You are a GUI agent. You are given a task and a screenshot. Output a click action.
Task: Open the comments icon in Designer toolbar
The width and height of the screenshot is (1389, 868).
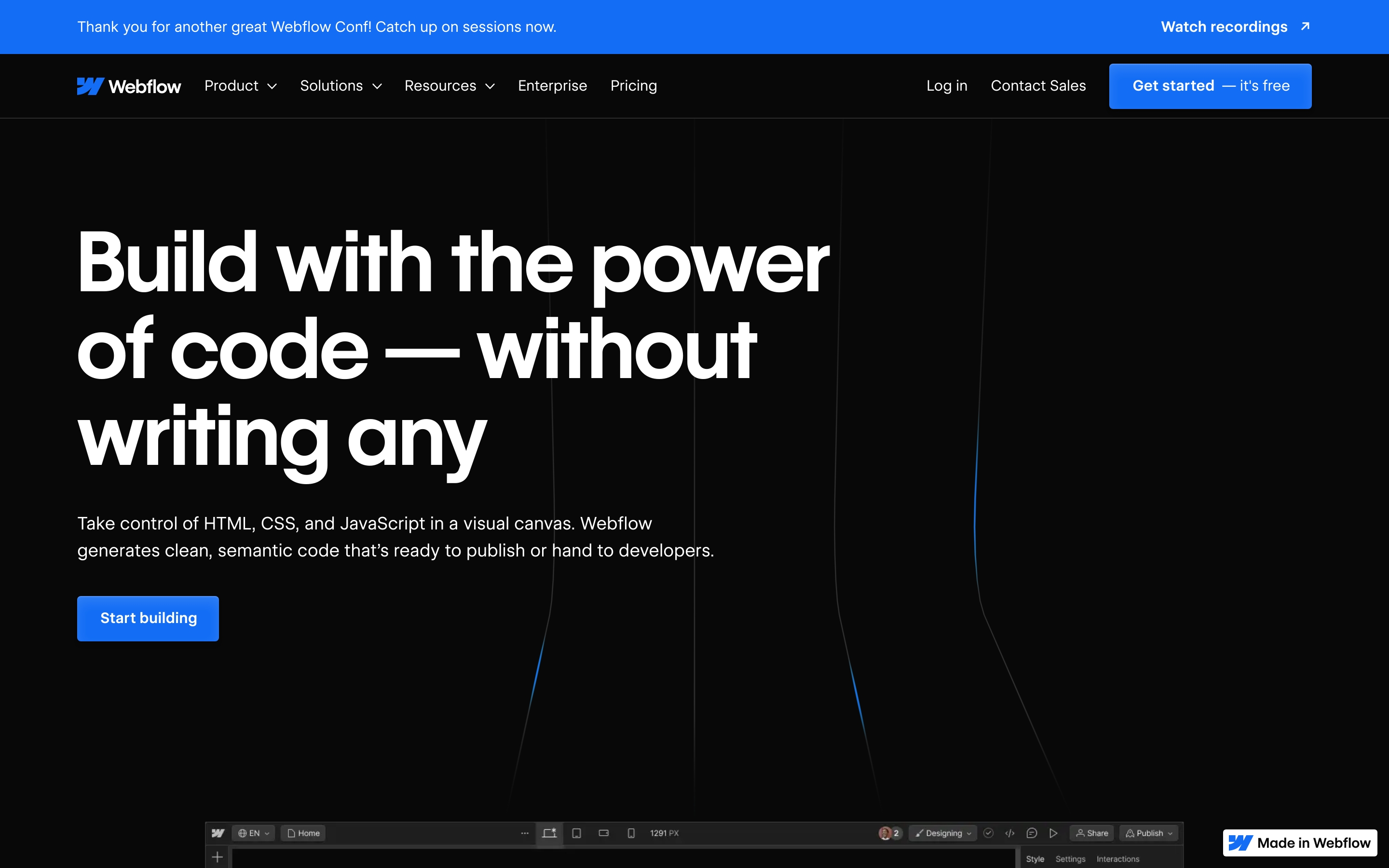(1032, 833)
